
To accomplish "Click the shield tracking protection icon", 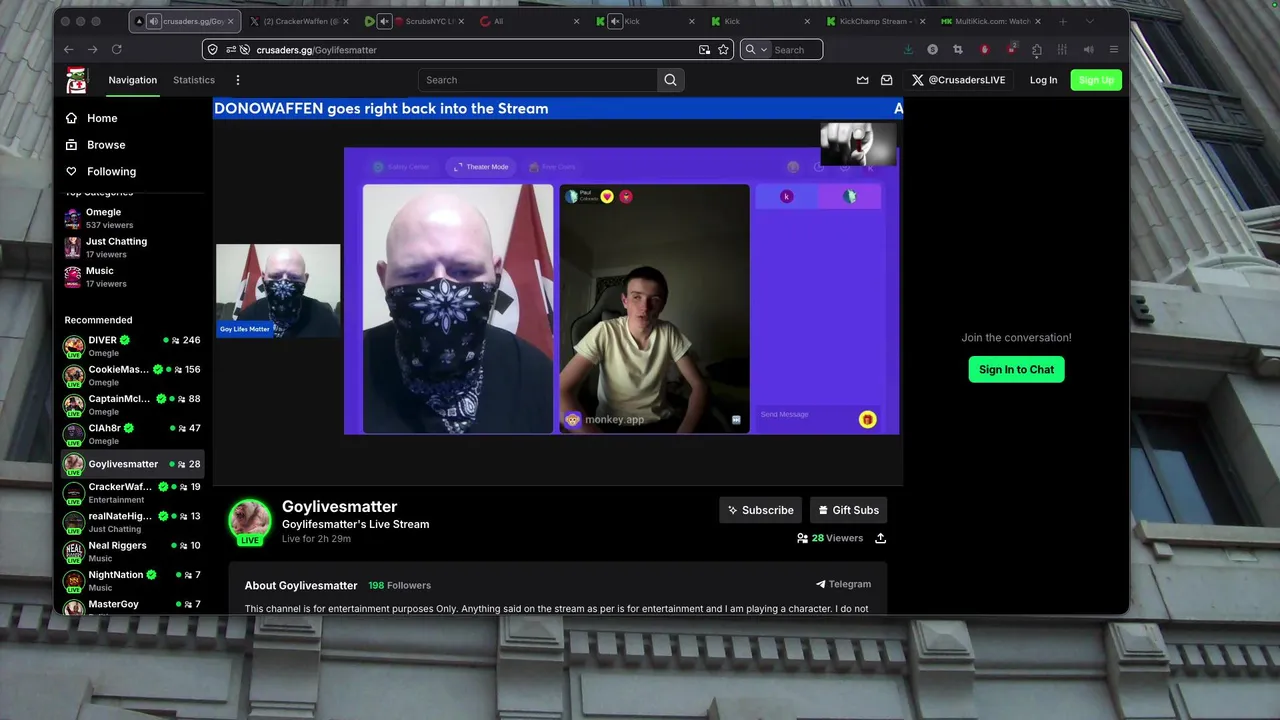I will click(x=211, y=49).
